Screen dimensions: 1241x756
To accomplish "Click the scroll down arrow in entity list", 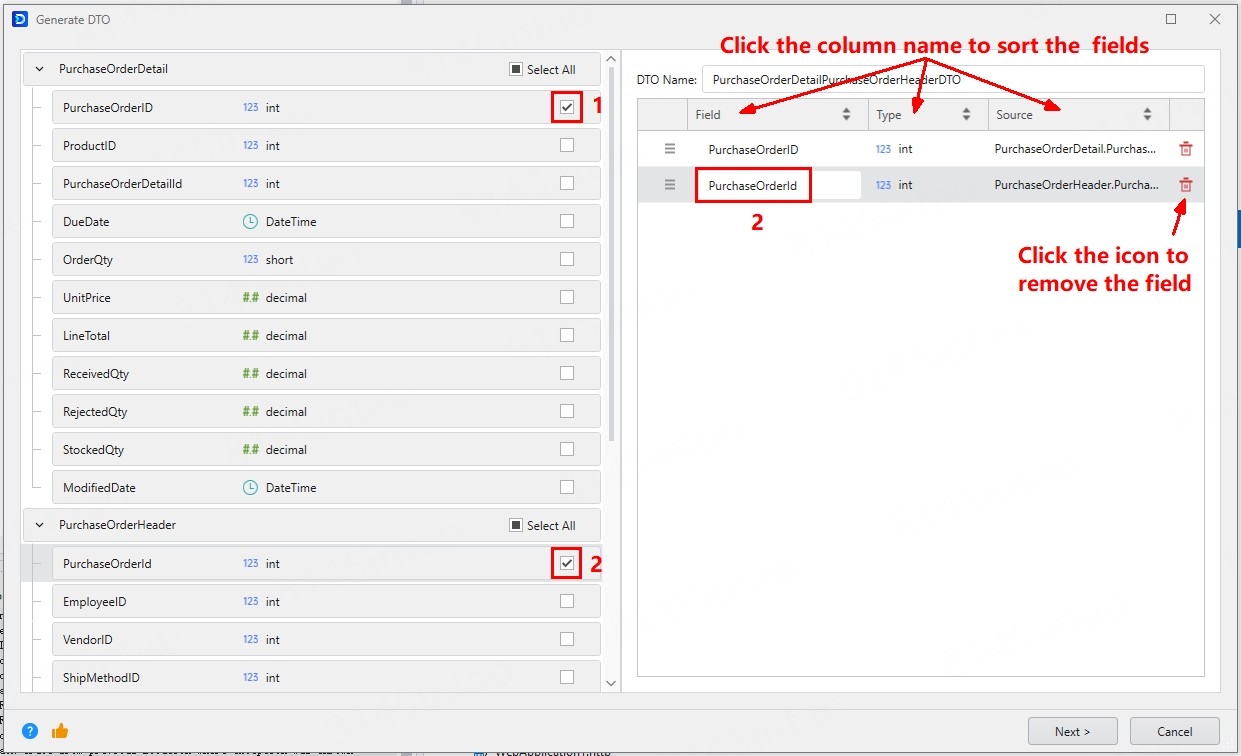I will click(x=612, y=683).
